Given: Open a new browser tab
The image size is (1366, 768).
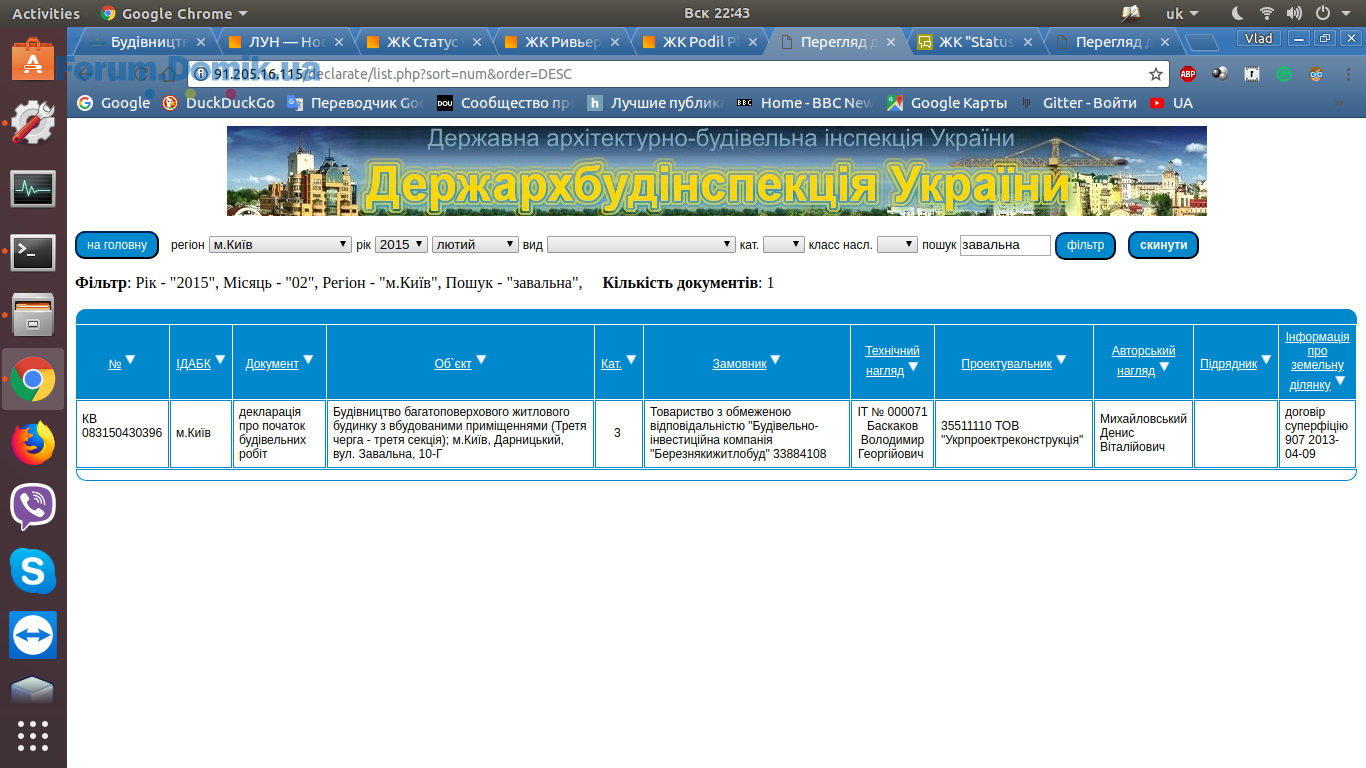Looking at the screenshot, I should coord(1202,42).
